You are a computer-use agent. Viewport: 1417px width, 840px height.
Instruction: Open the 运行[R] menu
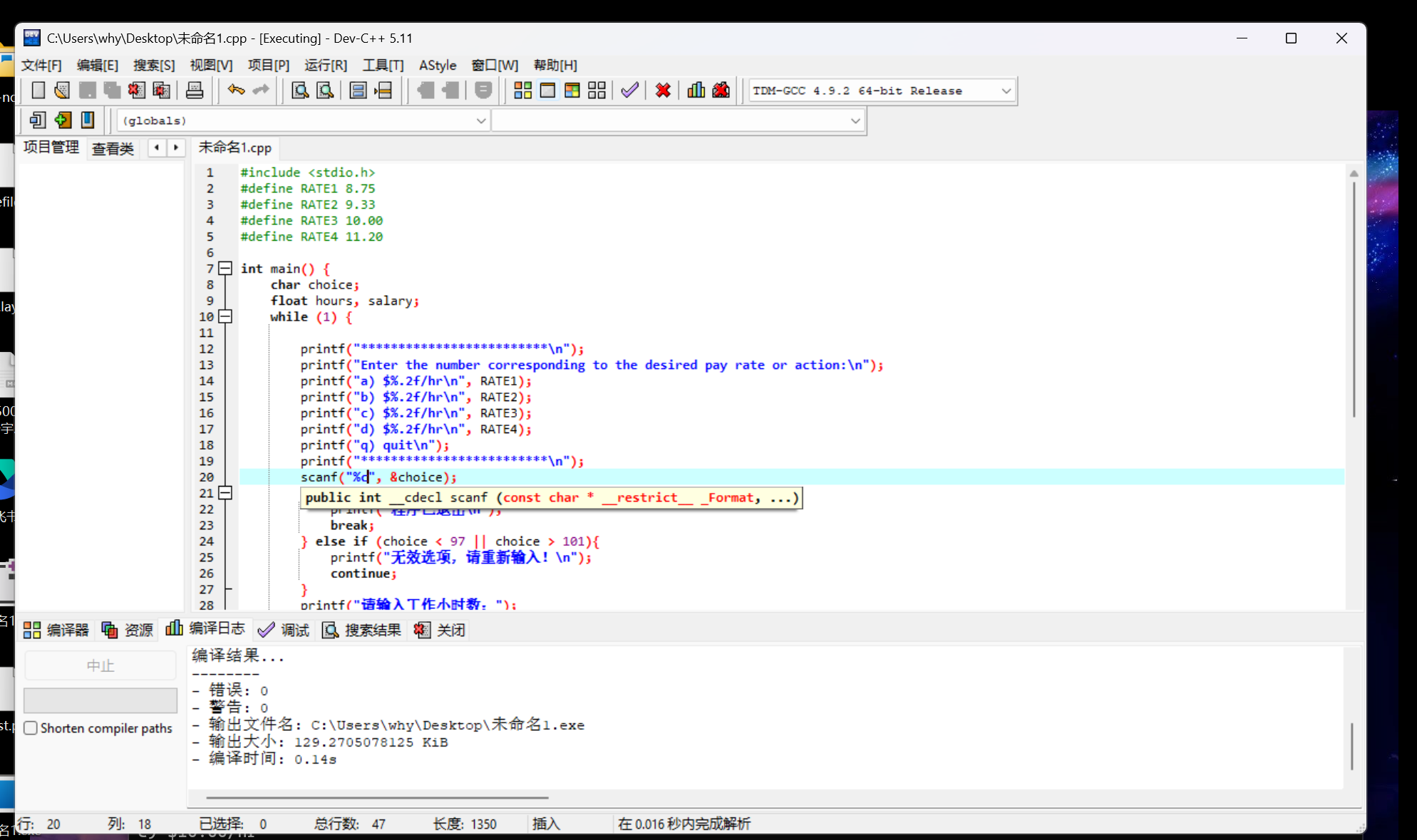tap(325, 66)
